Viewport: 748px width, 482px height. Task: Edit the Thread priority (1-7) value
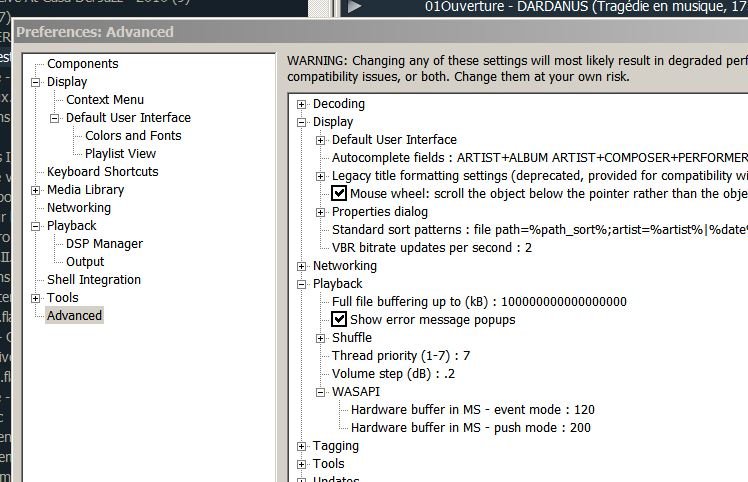[401, 356]
